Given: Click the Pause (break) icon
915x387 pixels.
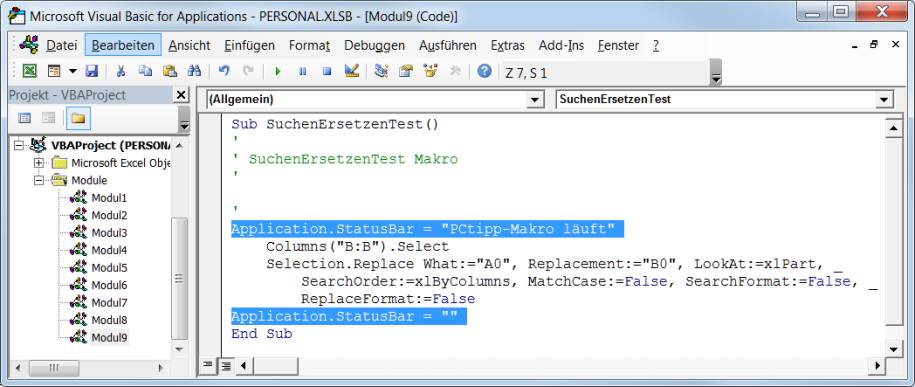Looking at the screenshot, I should pos(302,71).
